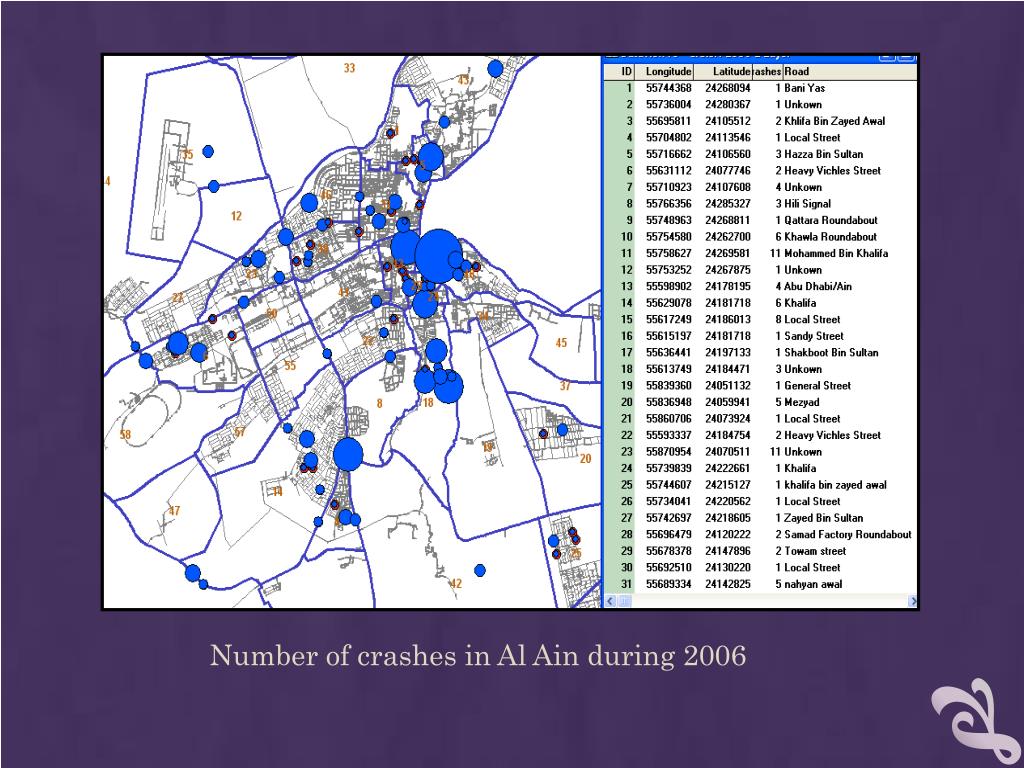Select row 20 Mezyad
This screenshot has width=1024, height=768.
point(761,402)
